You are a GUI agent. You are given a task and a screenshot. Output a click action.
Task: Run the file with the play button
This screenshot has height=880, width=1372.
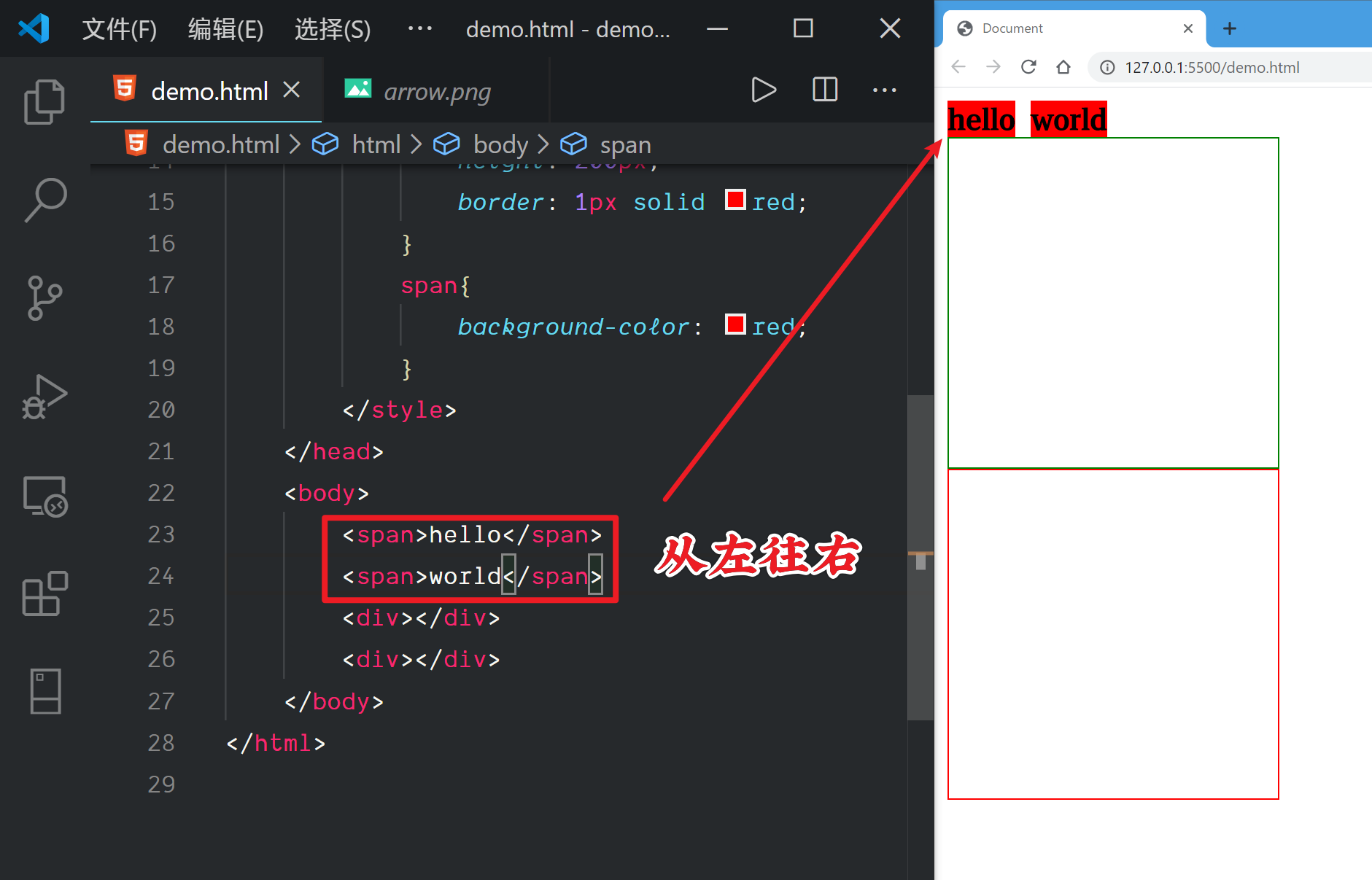[x=763, y=90]
